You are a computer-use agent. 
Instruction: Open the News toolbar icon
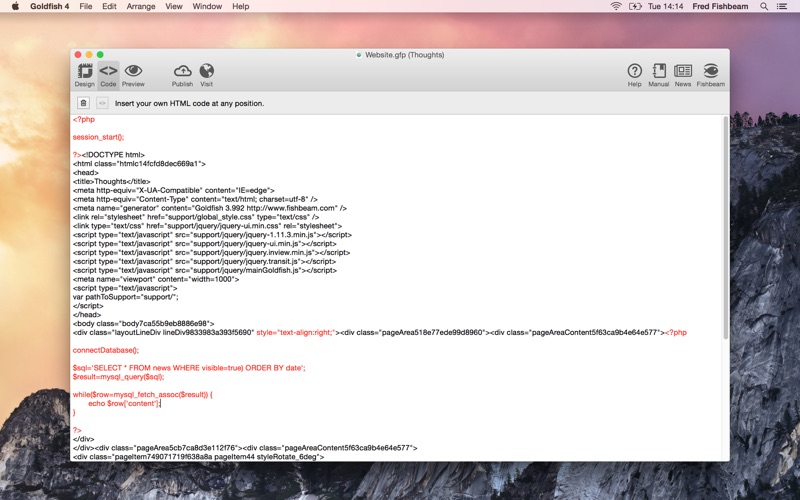pos(683,72)
